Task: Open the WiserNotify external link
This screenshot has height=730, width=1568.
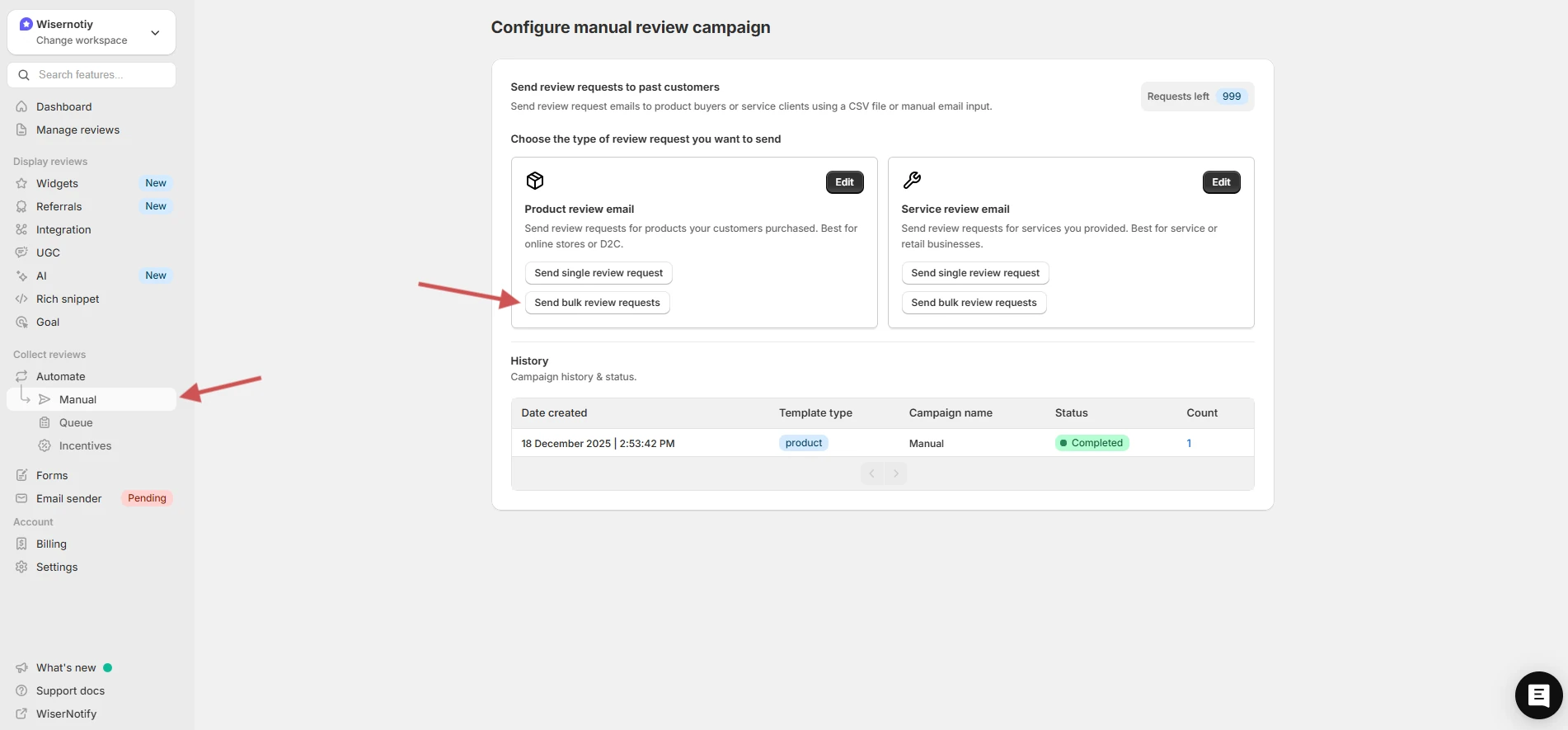Action: click(x=66, y=714)
